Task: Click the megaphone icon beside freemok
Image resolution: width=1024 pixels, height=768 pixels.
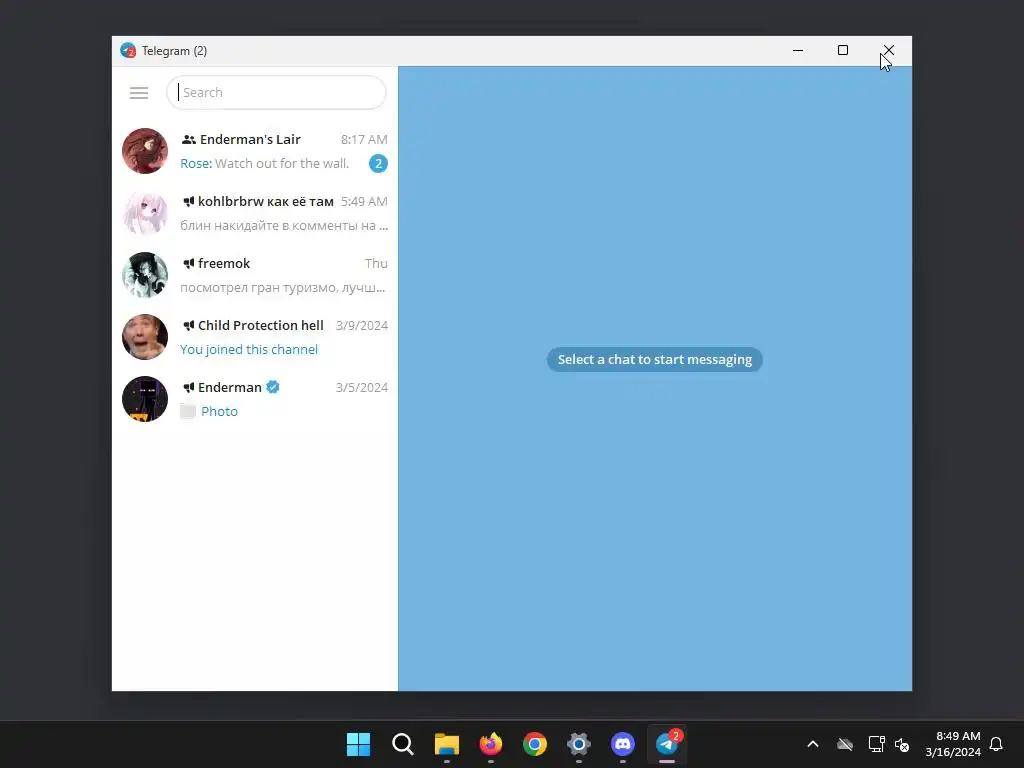Action: [189, 263]
